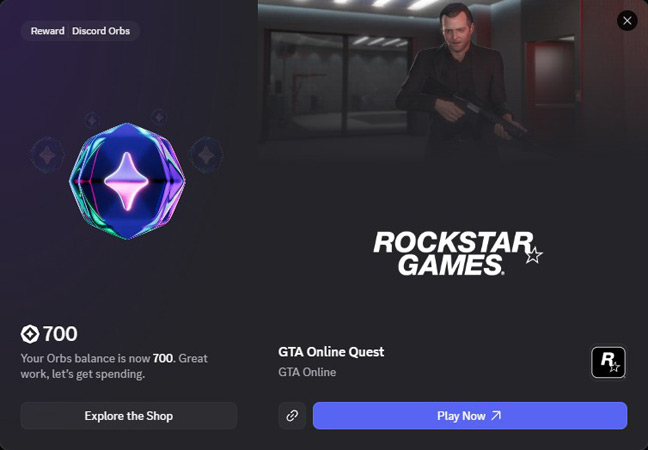Click the small faded orb above-right of main orb
Screen dimensions: 648x450
pos(159,117)
